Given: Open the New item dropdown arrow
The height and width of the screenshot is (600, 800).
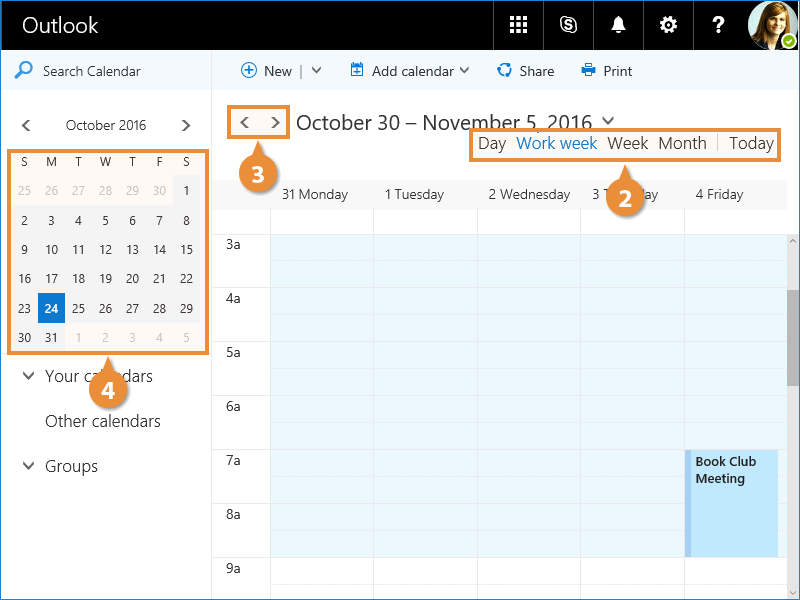Looking at the screenshot, I should [x=317, y=71].
